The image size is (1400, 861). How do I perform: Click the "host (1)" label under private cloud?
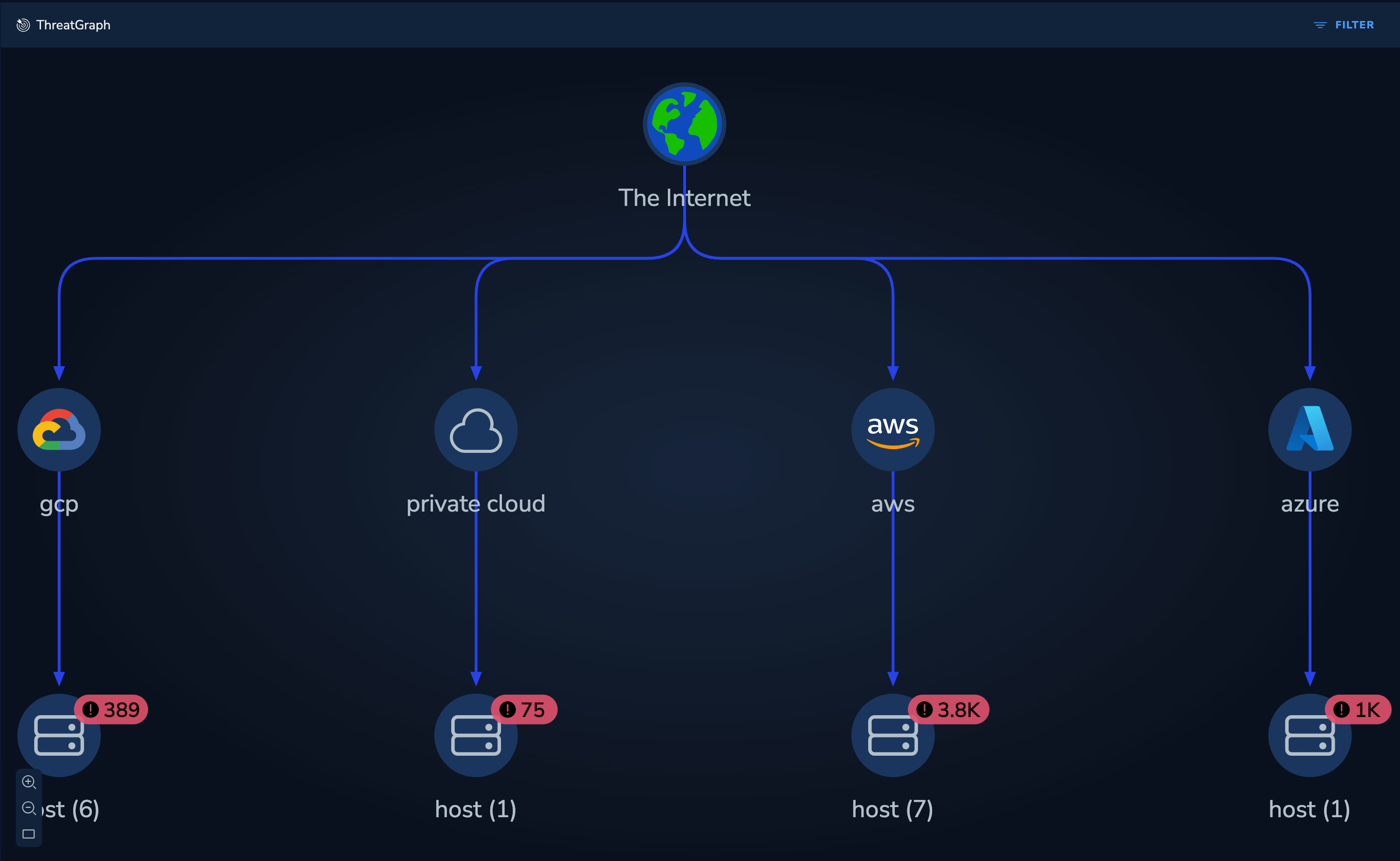pyautogui.click(x=475, y=809)
